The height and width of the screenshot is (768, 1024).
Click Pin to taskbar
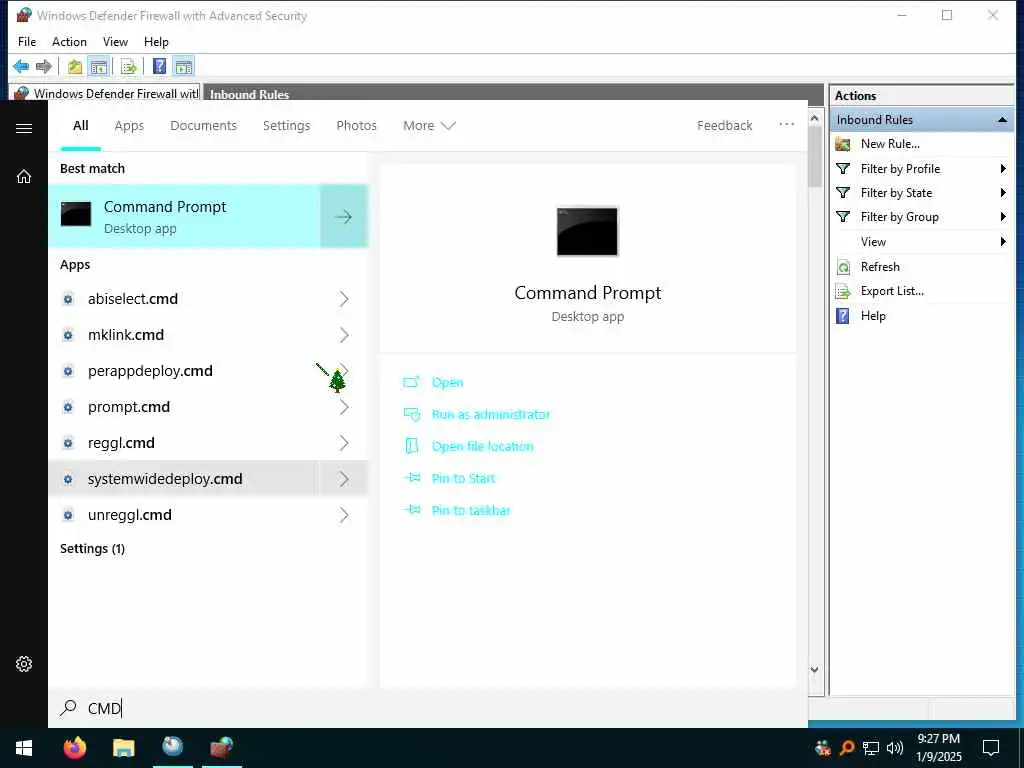[471, 511]
